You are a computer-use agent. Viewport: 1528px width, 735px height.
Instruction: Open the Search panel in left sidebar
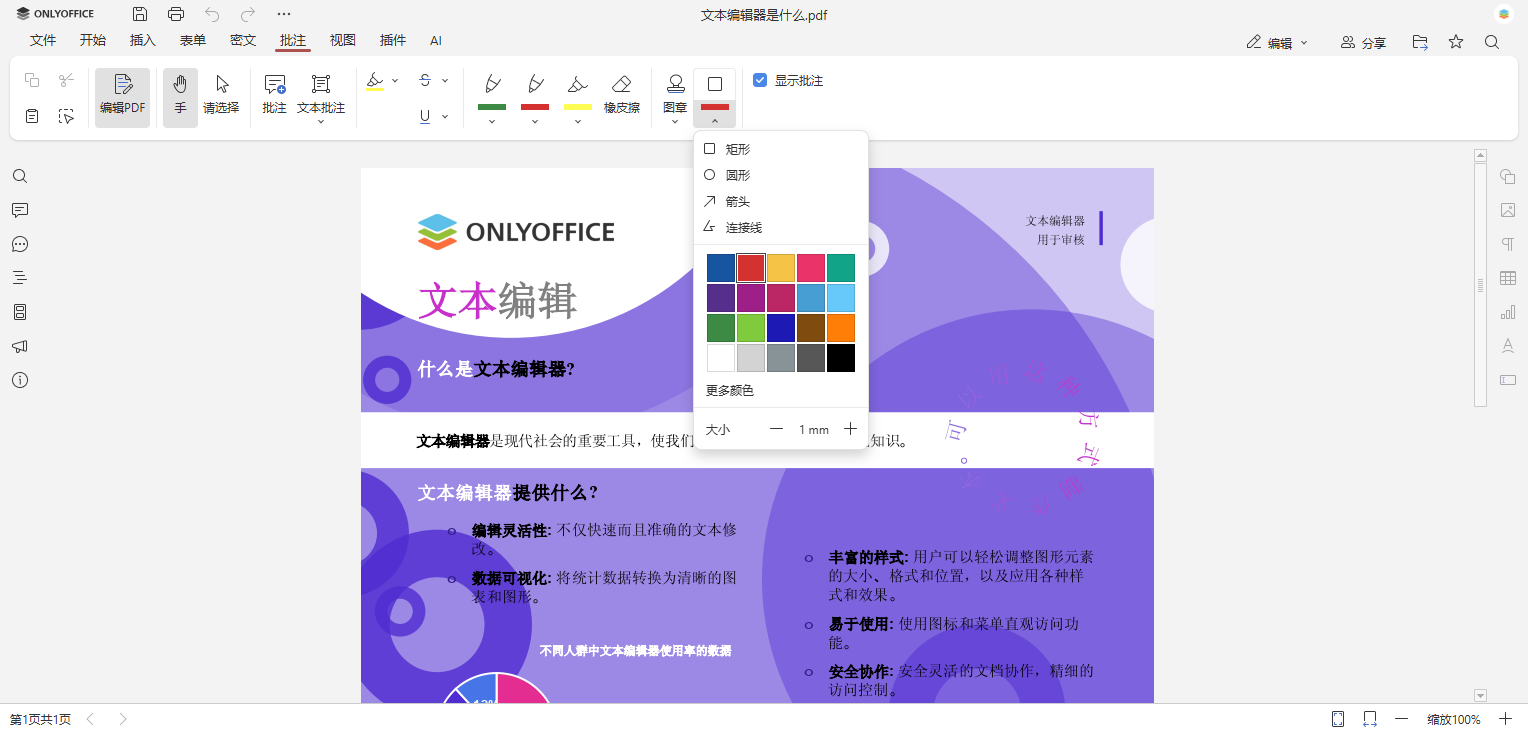20,176
